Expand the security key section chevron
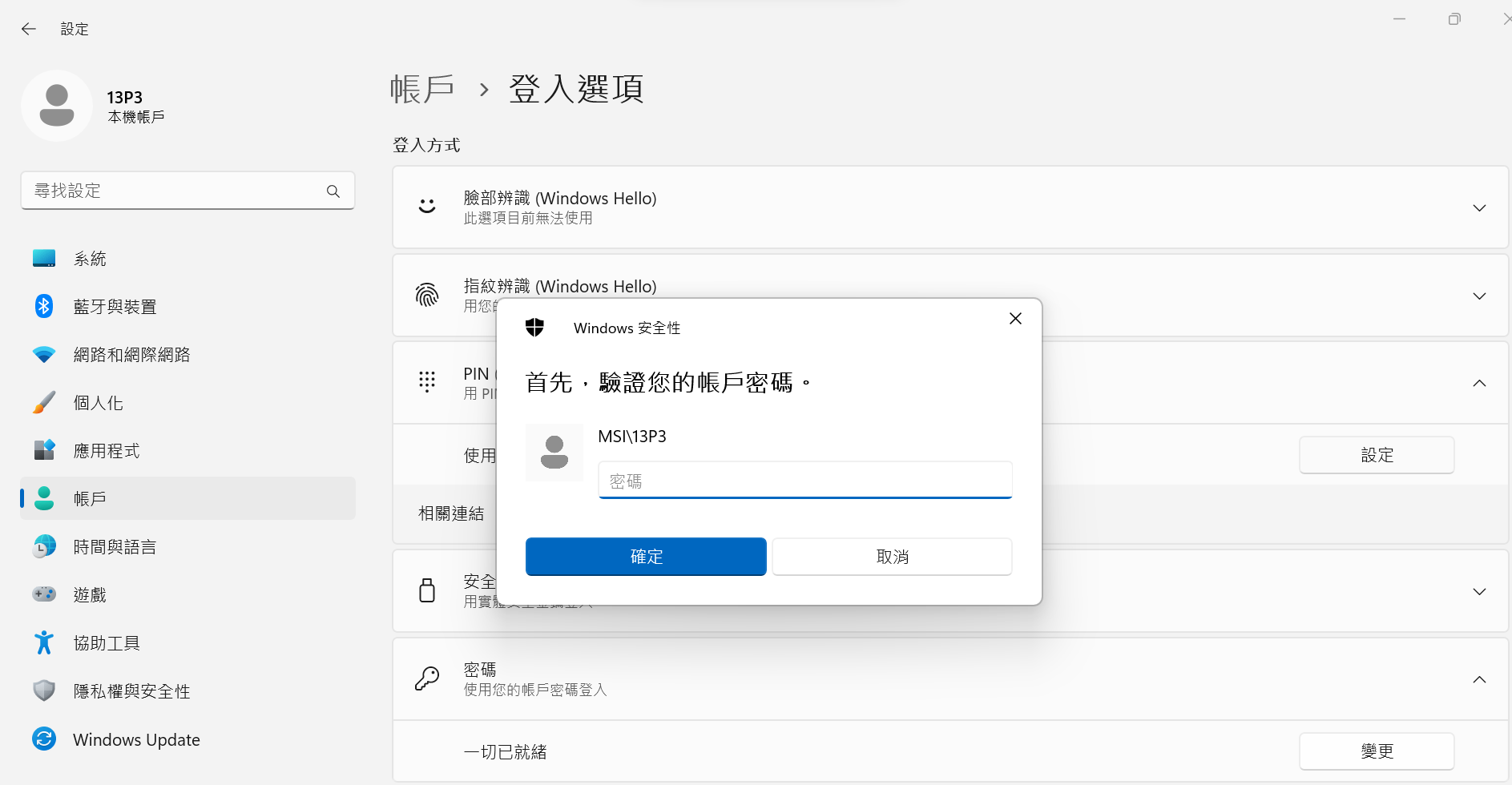This screenshot has width=1512, height=785. pyautogui.click(x=1479, y=592)
